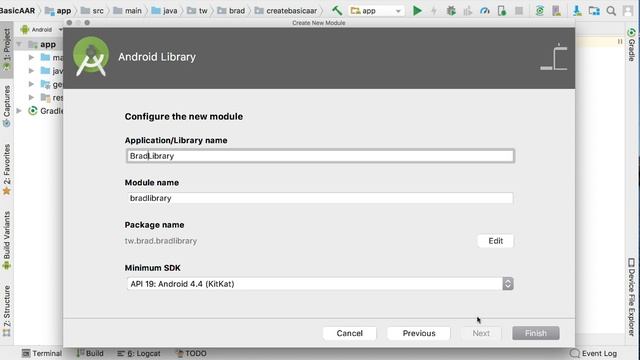Open the 1: Project tool window tab
Image resolution: width=640 pixels, height=360 pixels.
tap(7, 49)
